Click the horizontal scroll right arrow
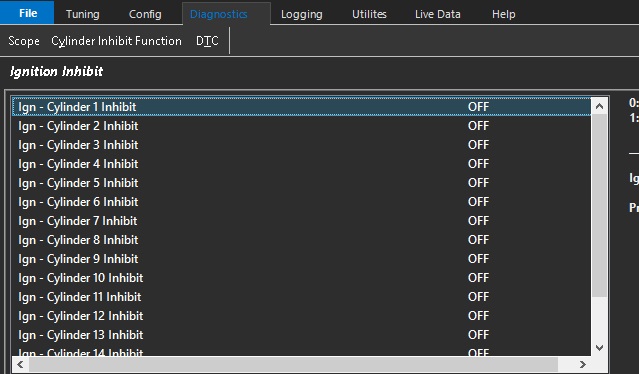 583,364
